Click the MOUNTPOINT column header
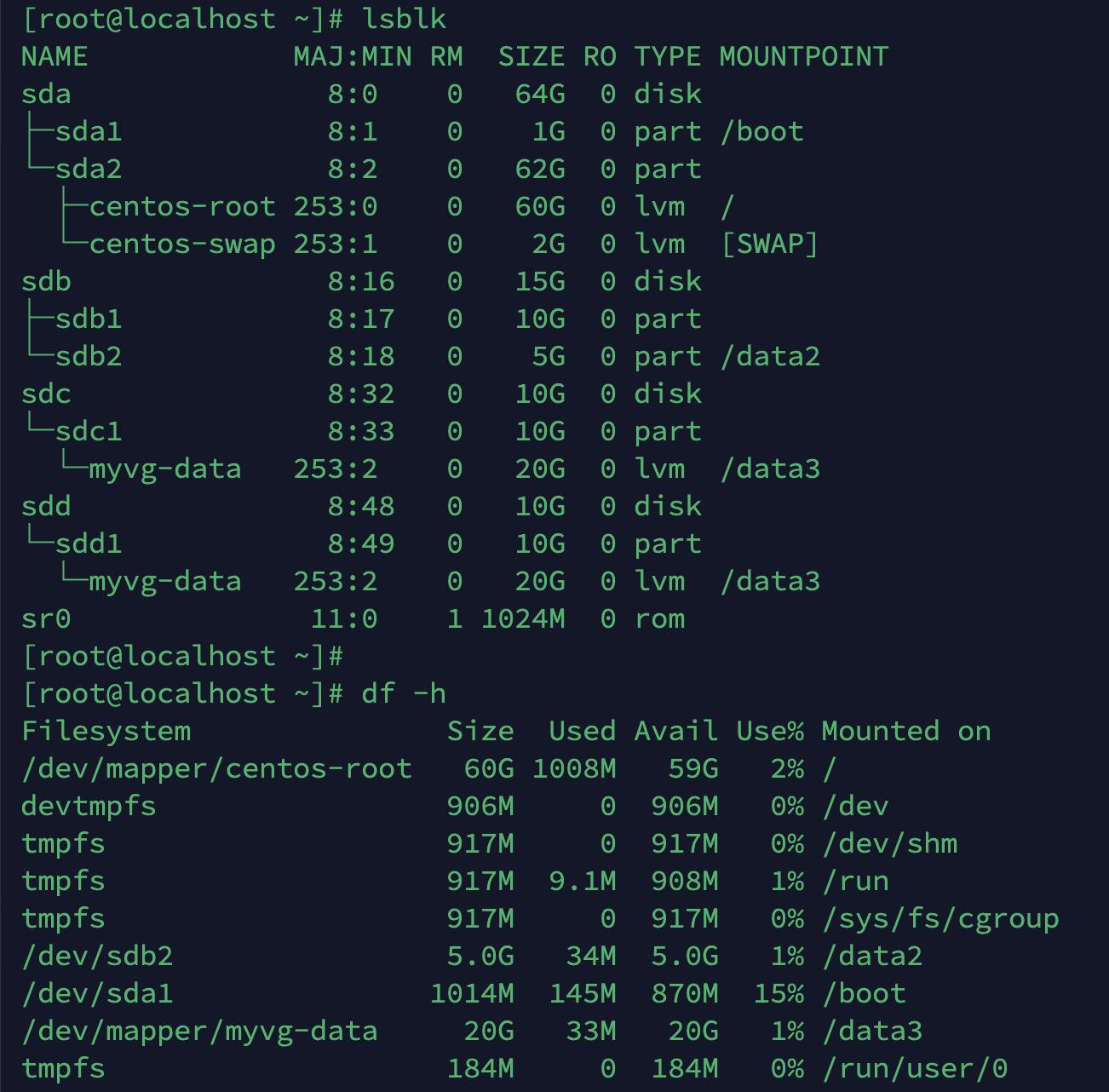The image size is (1109, 1092). coord(803,56)
